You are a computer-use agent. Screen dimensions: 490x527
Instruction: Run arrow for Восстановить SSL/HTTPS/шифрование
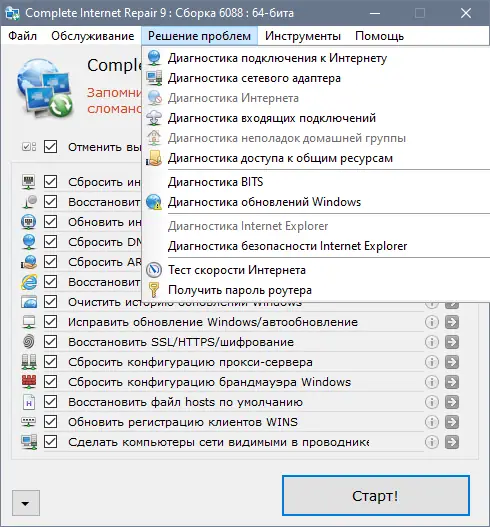pyautogui.click(x=452, y=342)
